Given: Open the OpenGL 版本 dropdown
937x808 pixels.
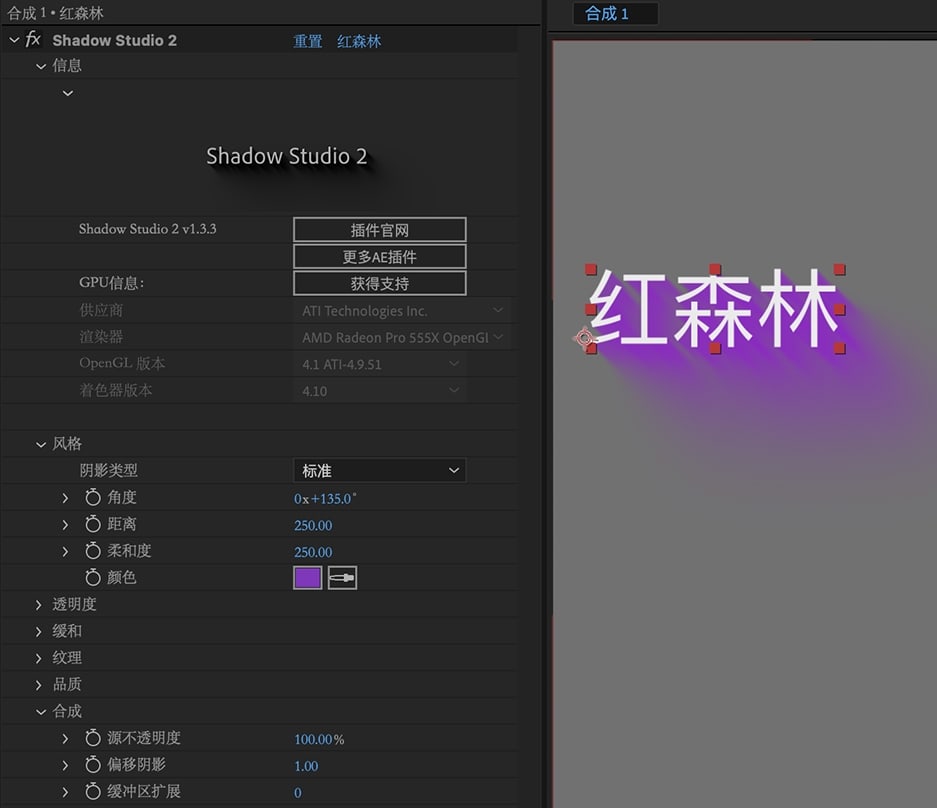Looking at the screenshot, I should pos(379,364).
